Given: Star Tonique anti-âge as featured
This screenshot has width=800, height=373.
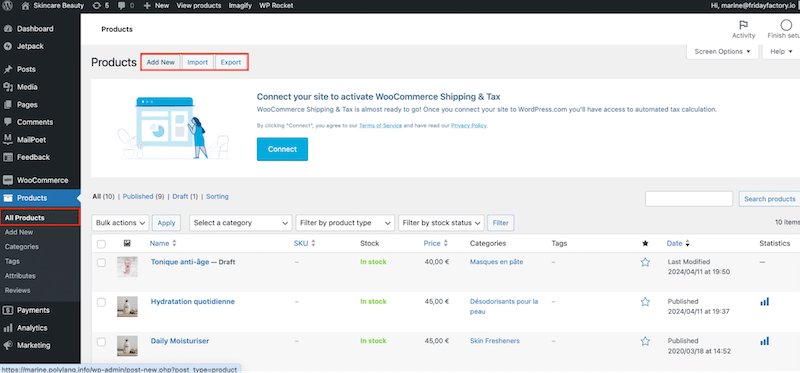Looking at the screenshot, I should coord(645,262).
